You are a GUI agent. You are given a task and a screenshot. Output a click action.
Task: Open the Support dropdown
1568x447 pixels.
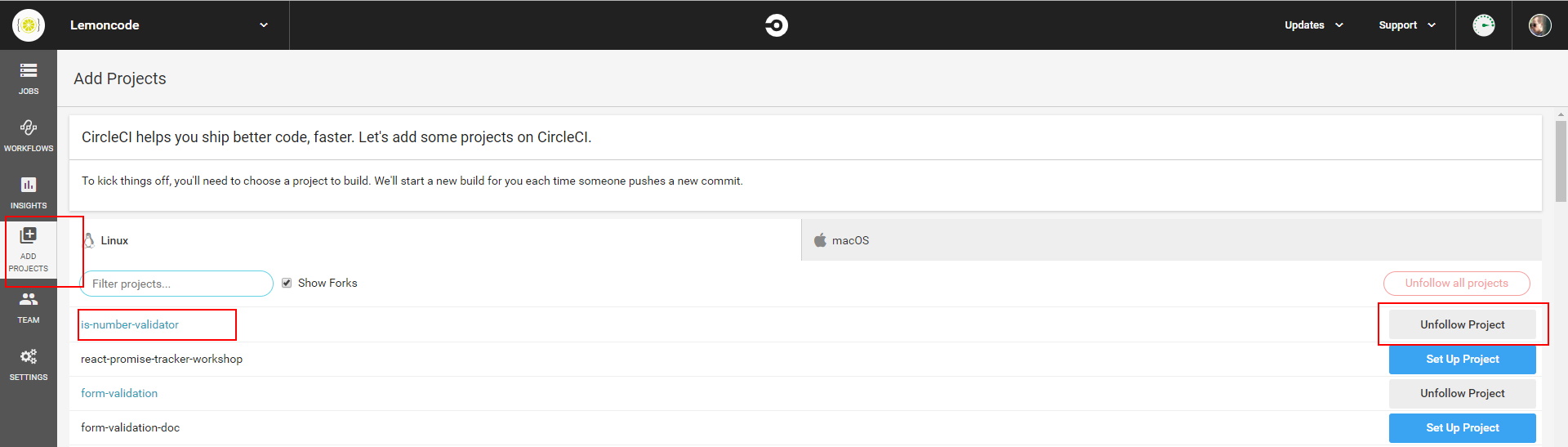1407,25
